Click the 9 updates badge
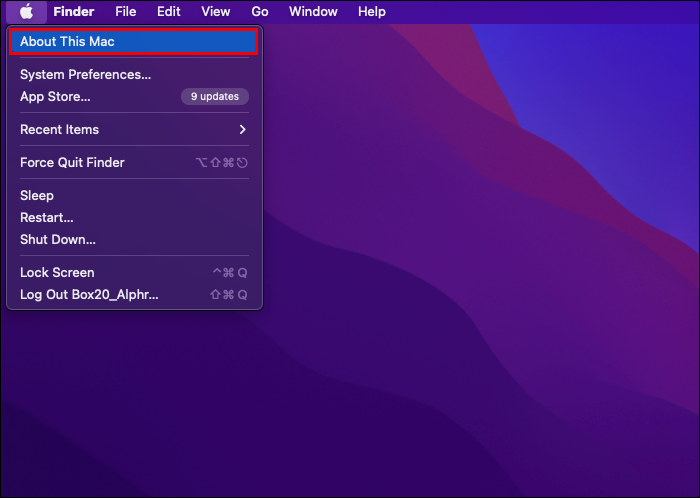Image resolution: width=700 pixels, height=498 pixels. (x=215, y=96)
